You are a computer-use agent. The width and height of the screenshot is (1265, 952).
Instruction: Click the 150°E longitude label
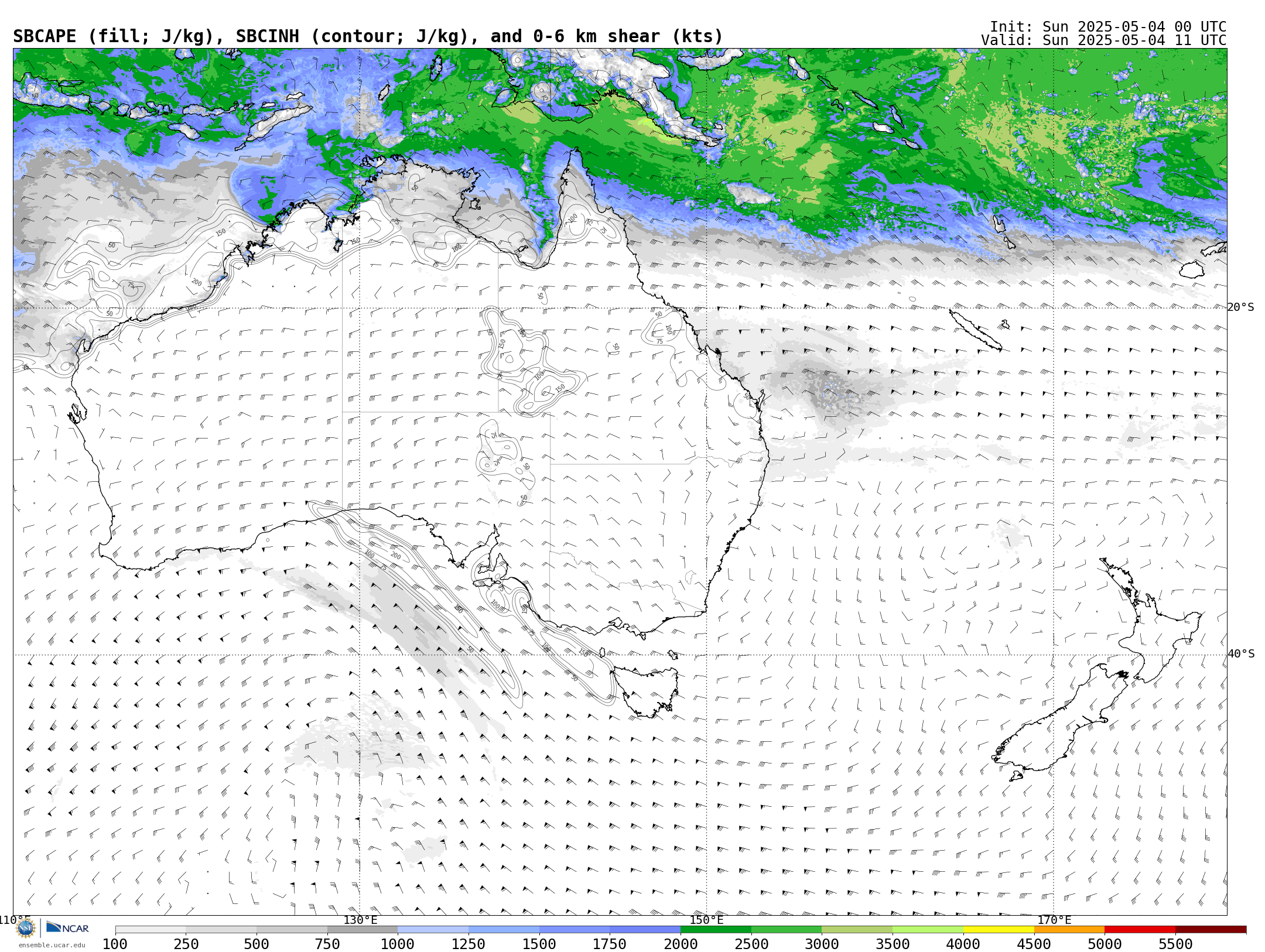coord(706,920)
